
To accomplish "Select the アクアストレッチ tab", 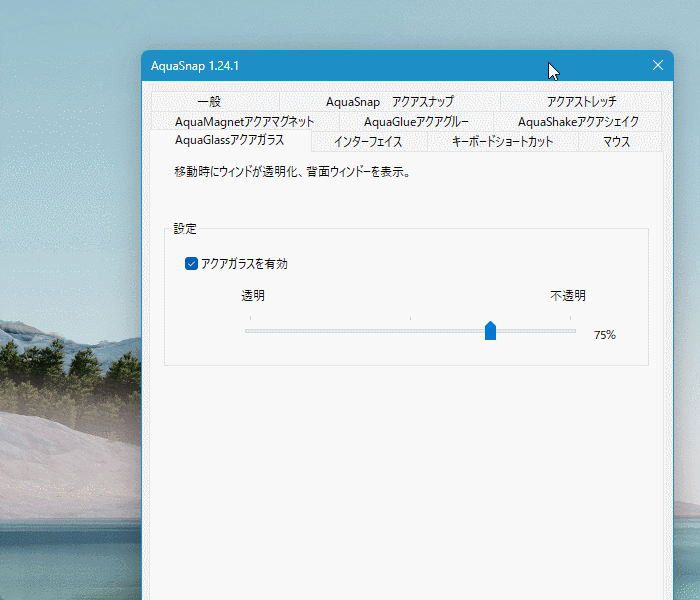I will tap(581, 101).
